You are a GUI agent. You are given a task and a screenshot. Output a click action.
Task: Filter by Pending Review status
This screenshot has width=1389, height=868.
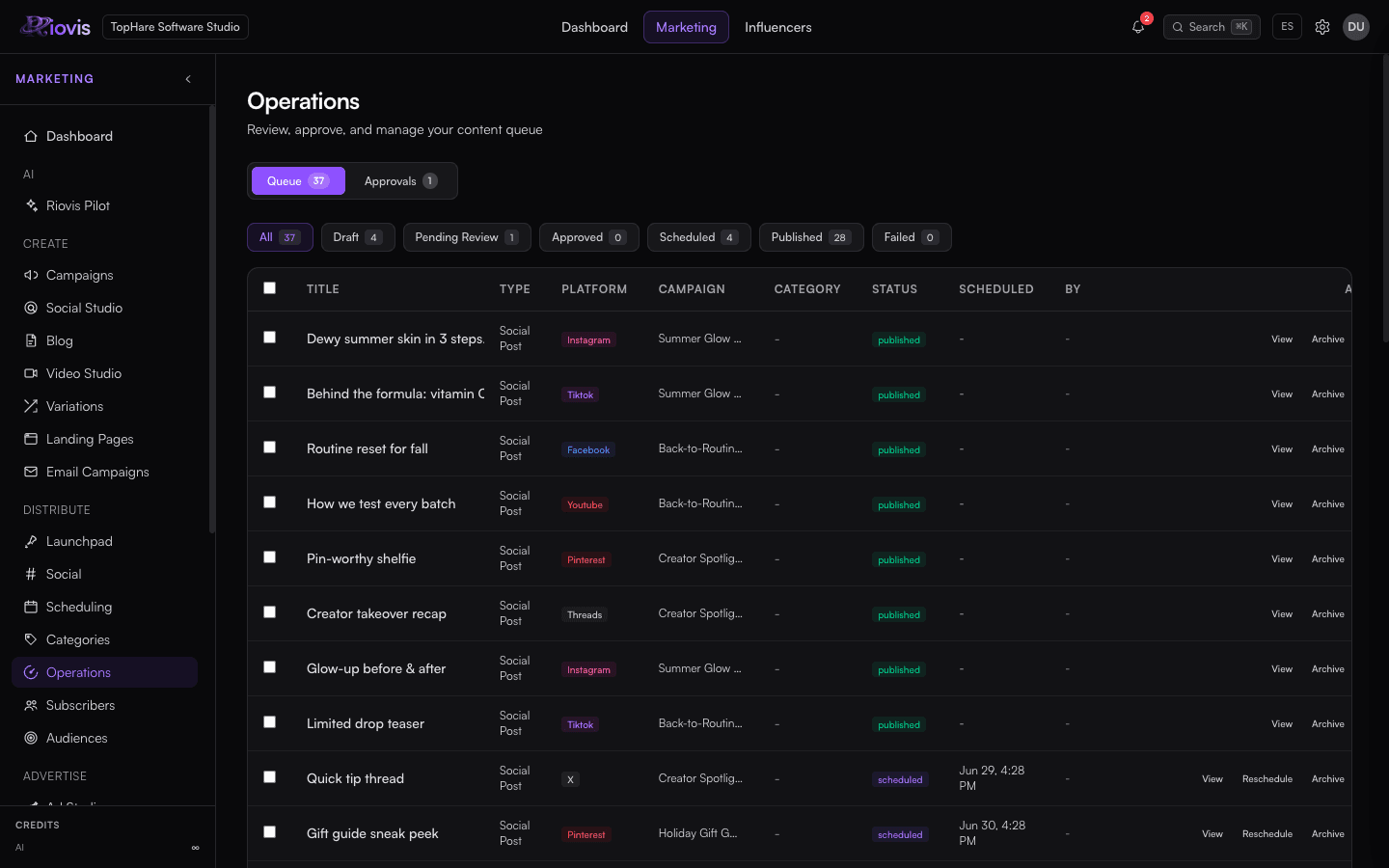pyautogui.click(x=467, y=237)
